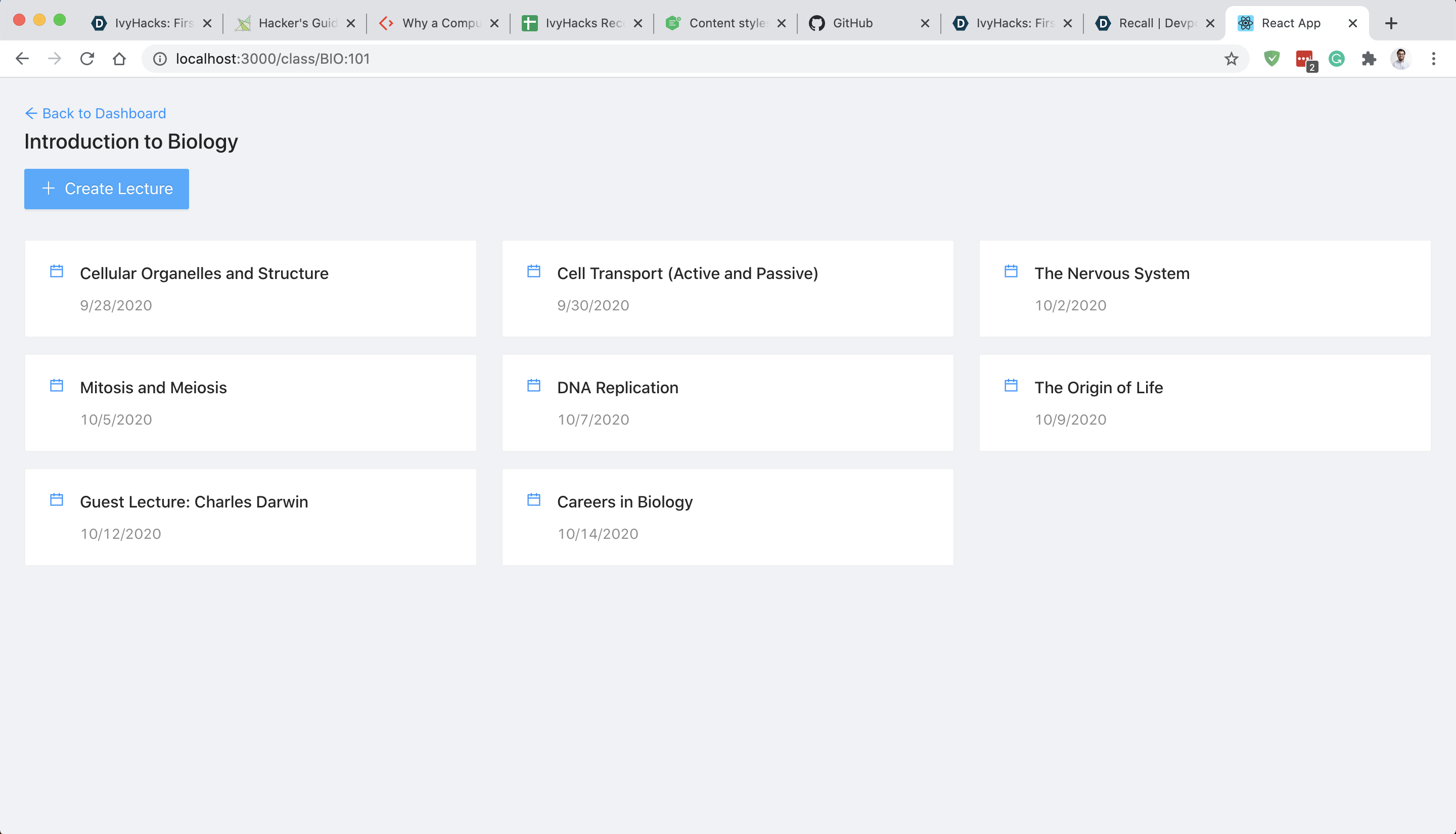Open the Extensions puzzle piece icon
The width and height of the screenshot is (1456, 834).
pos(1369,59)
